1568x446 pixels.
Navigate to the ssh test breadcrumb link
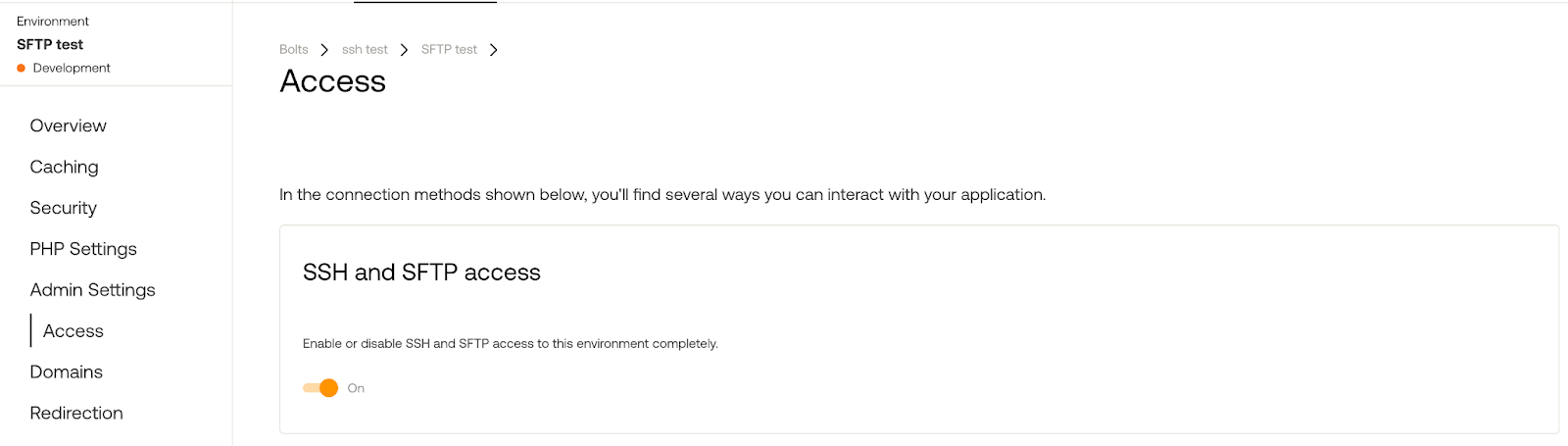coord(365,50)
